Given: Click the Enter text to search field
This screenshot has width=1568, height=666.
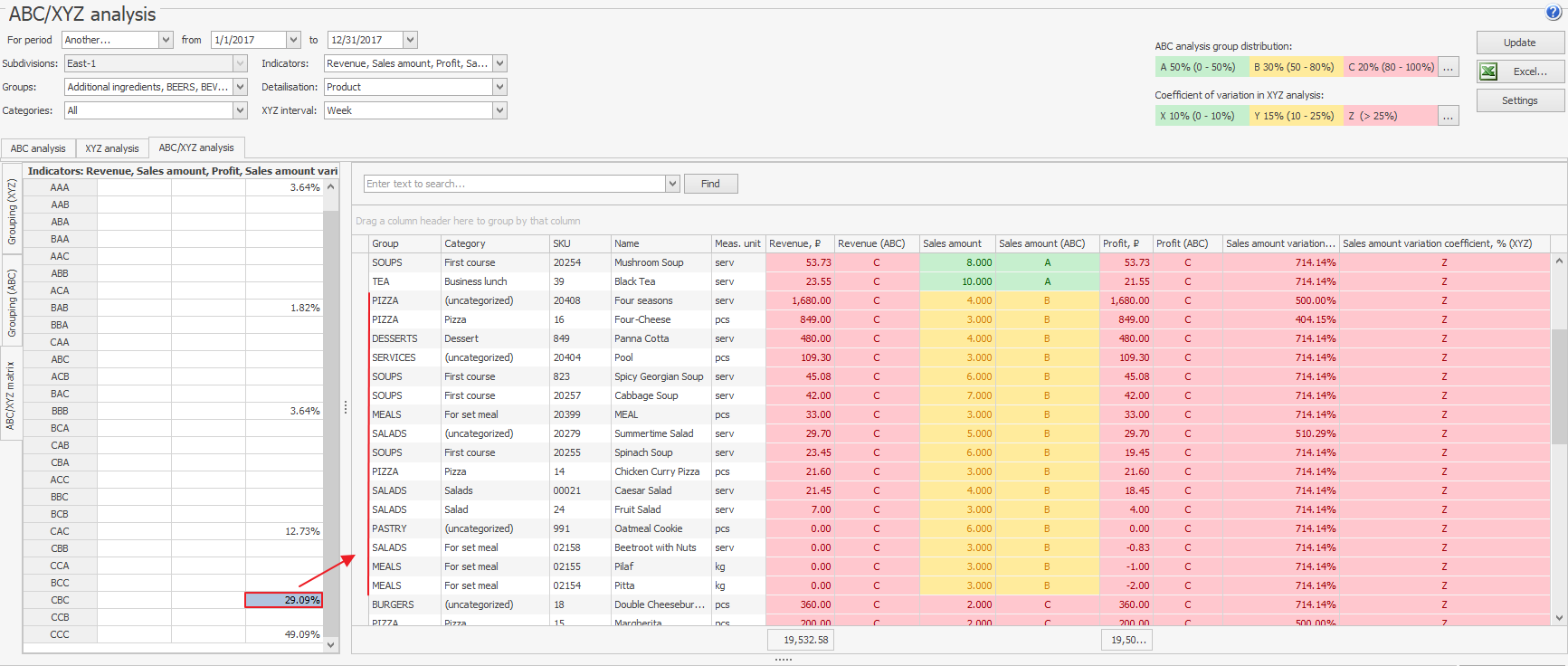Looking at the screenshot, I should (x=514, y=184).
